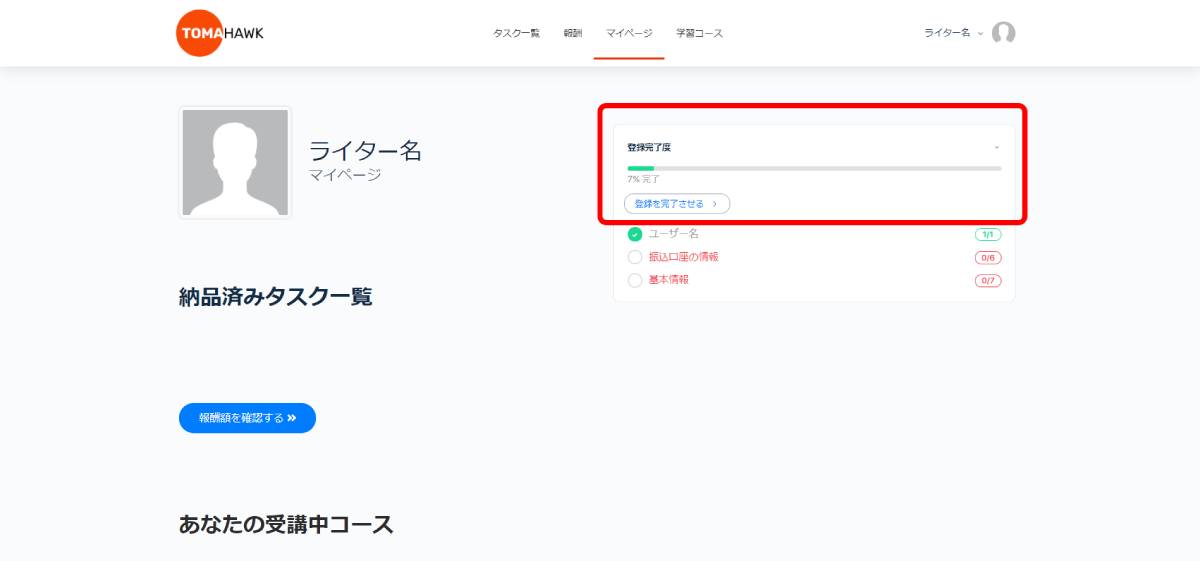
Task: Select the empty circle beside 基本情報
Action: 634,280
